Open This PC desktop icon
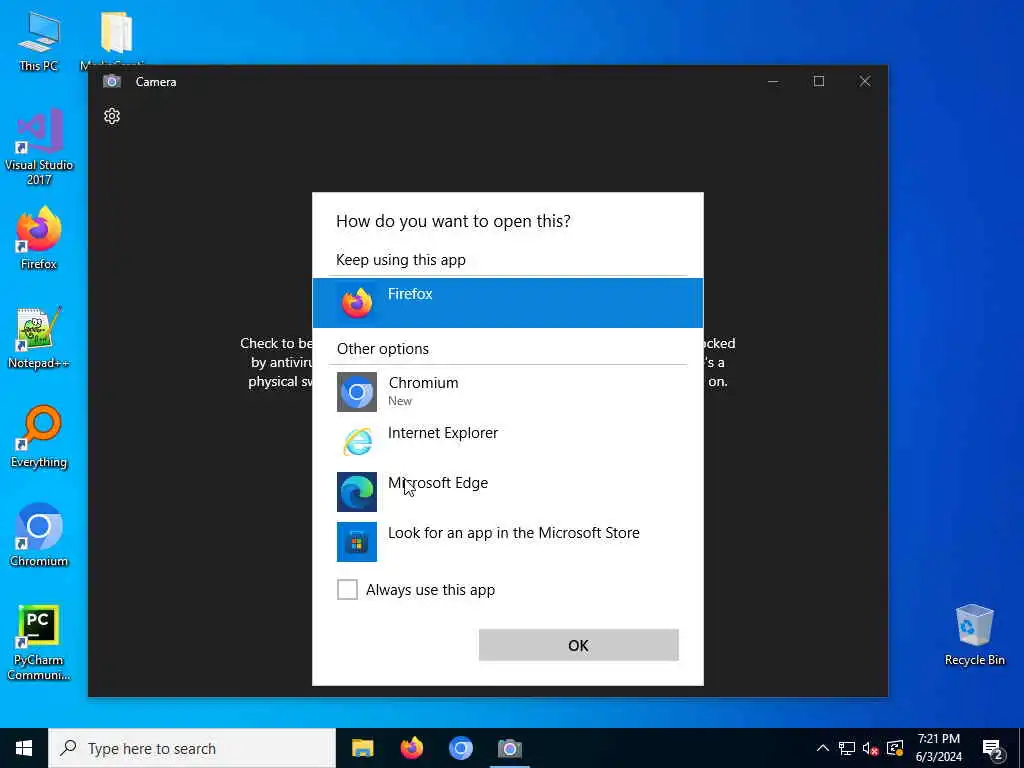1024x768 pixels. (x=39, y=40)
